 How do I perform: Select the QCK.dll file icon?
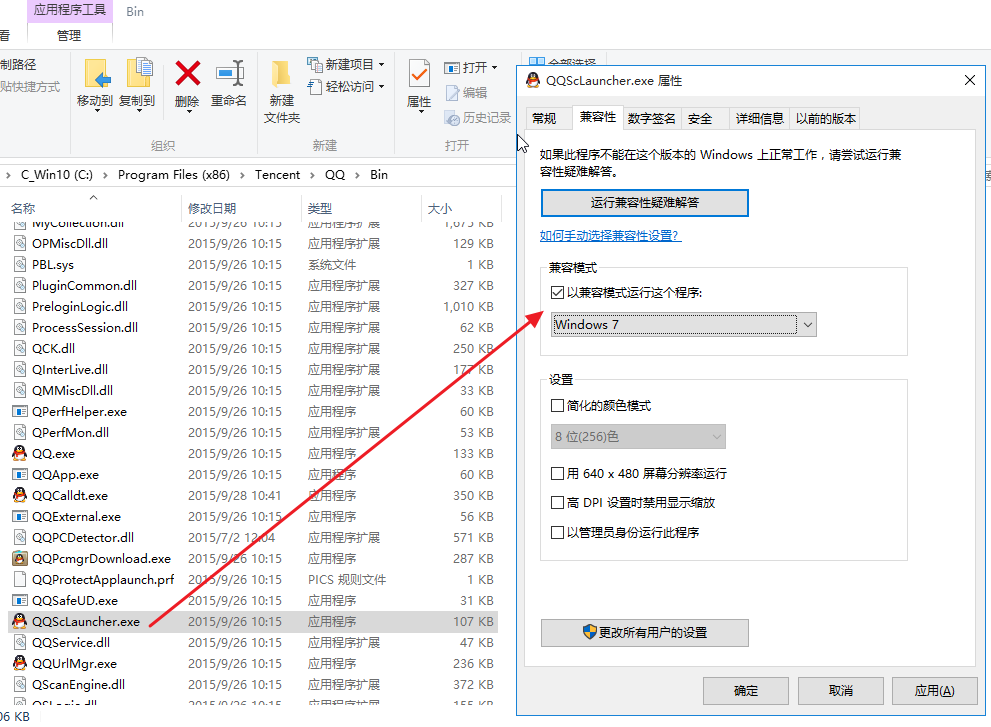[20, 348]
